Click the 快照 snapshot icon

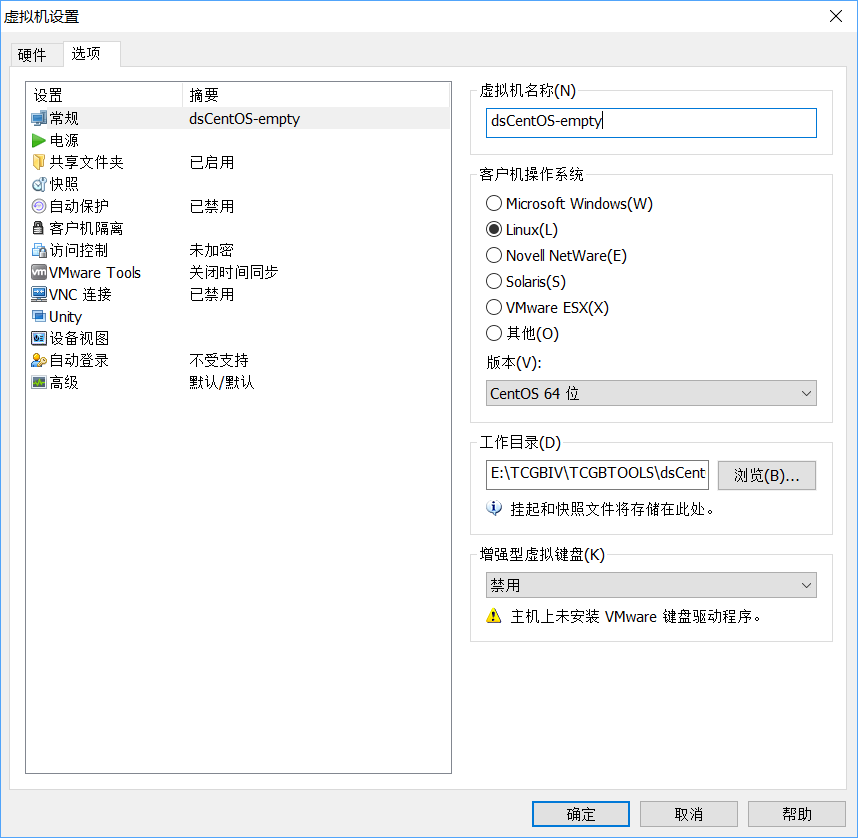[x=39, y=184]
